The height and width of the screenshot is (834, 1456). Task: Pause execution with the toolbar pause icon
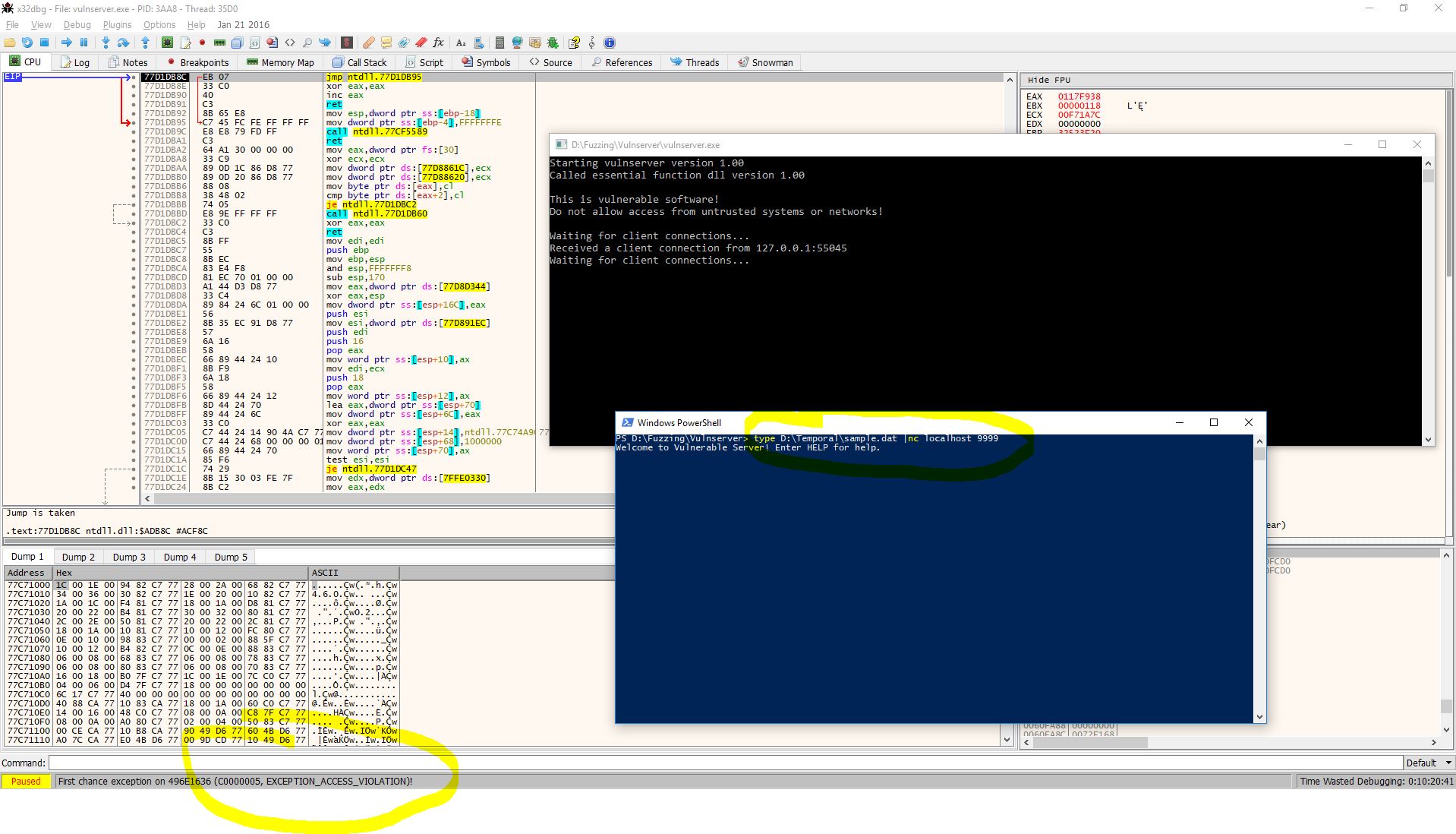click(x=84, y=43)
